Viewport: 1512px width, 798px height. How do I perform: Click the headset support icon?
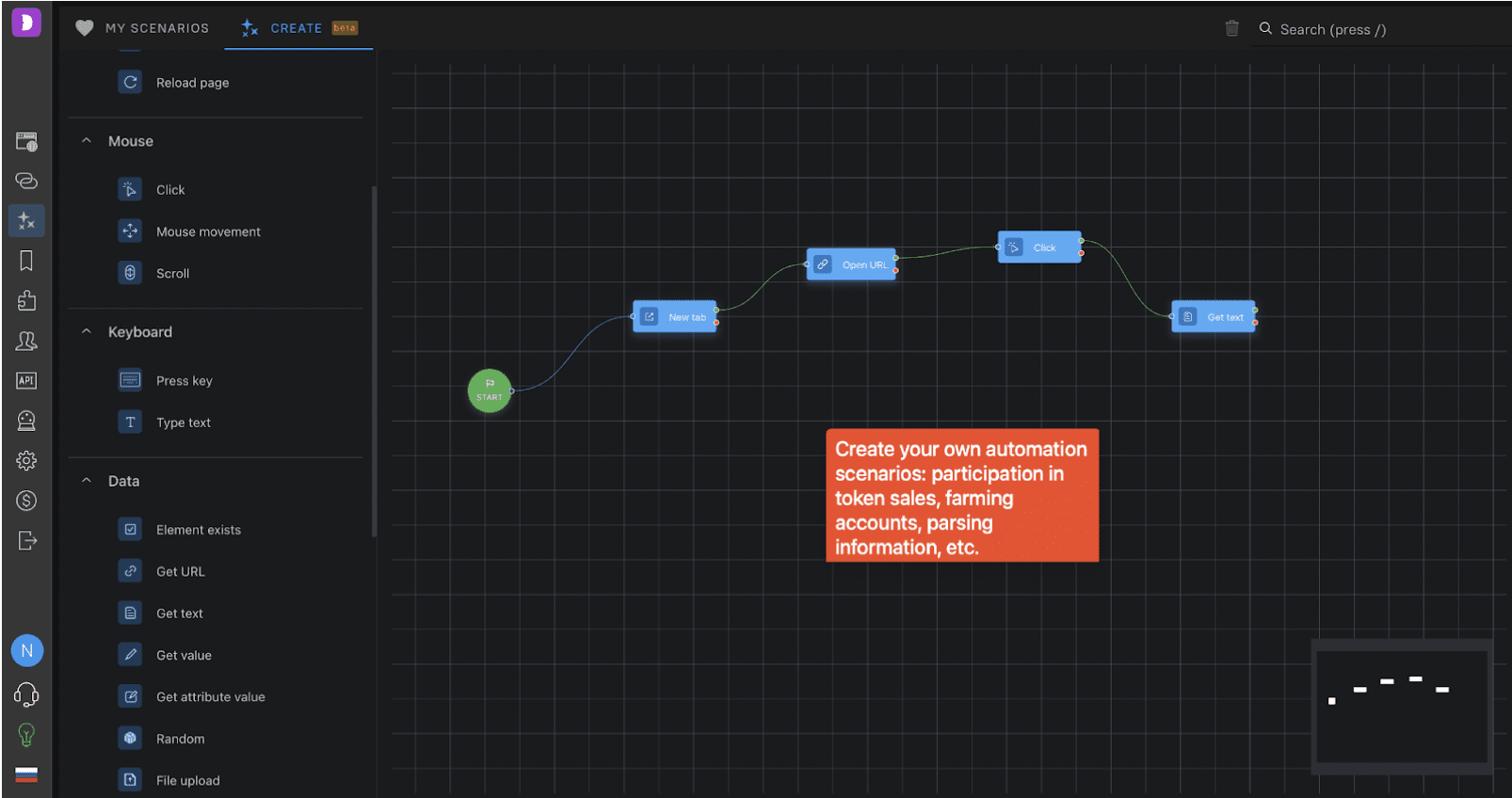click(x=26, y=694)
